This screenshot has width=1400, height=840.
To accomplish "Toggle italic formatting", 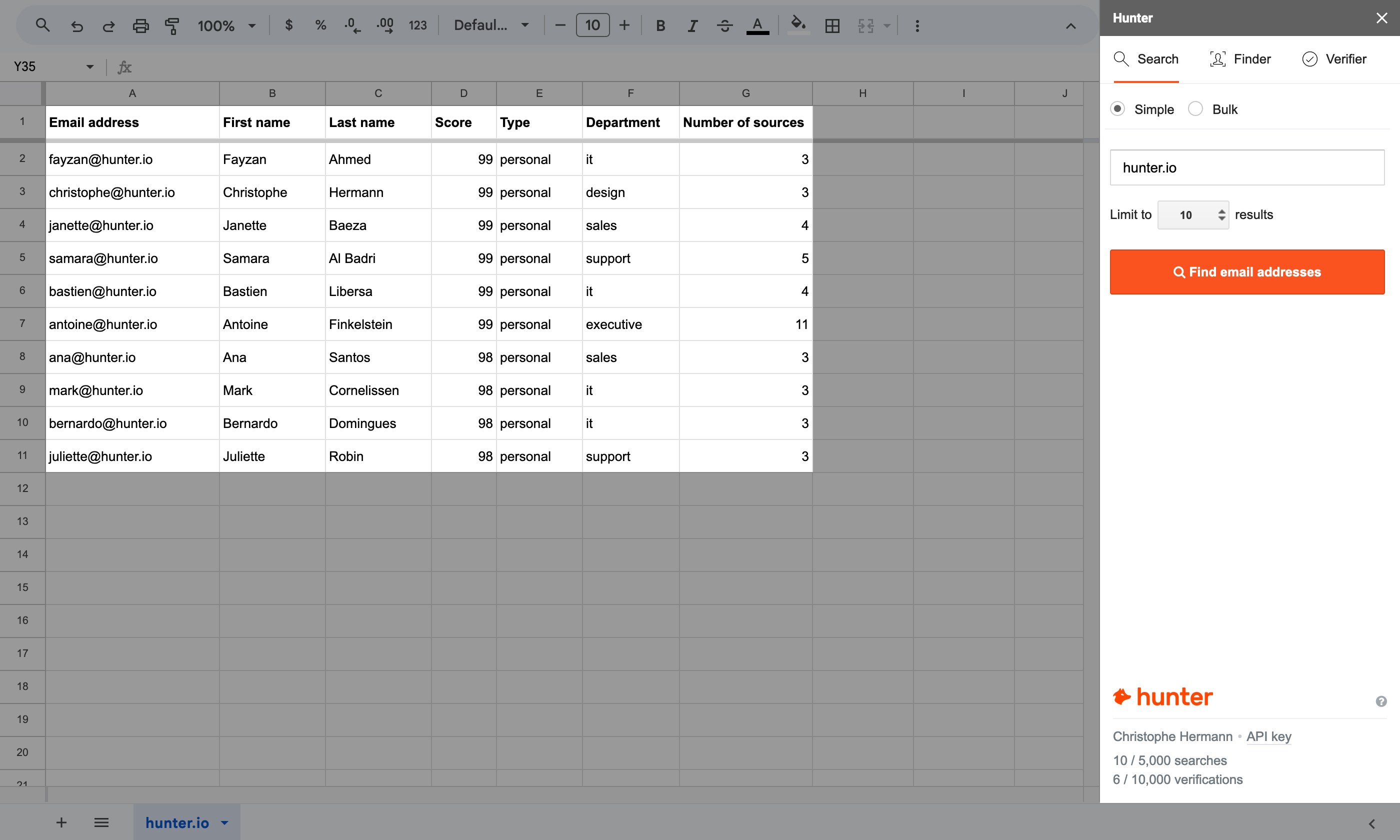I will tap(692, 25).
